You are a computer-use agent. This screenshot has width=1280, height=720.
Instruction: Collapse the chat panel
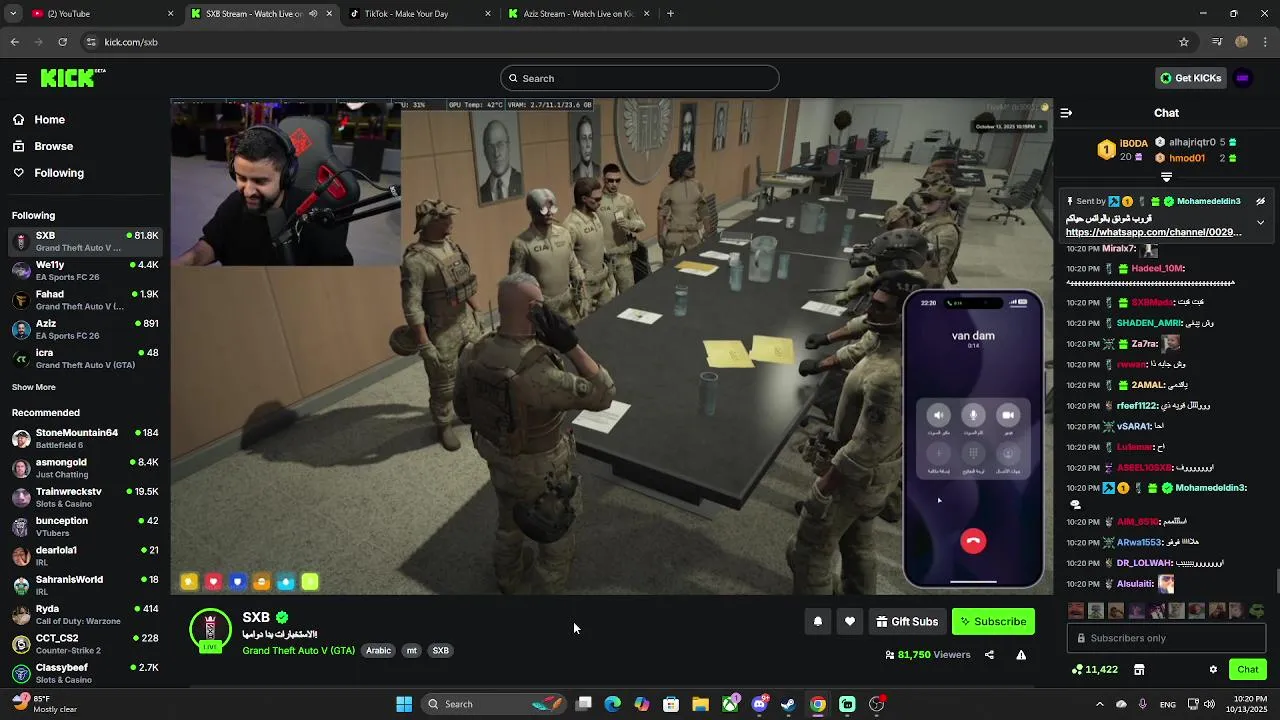(1066, 113)
